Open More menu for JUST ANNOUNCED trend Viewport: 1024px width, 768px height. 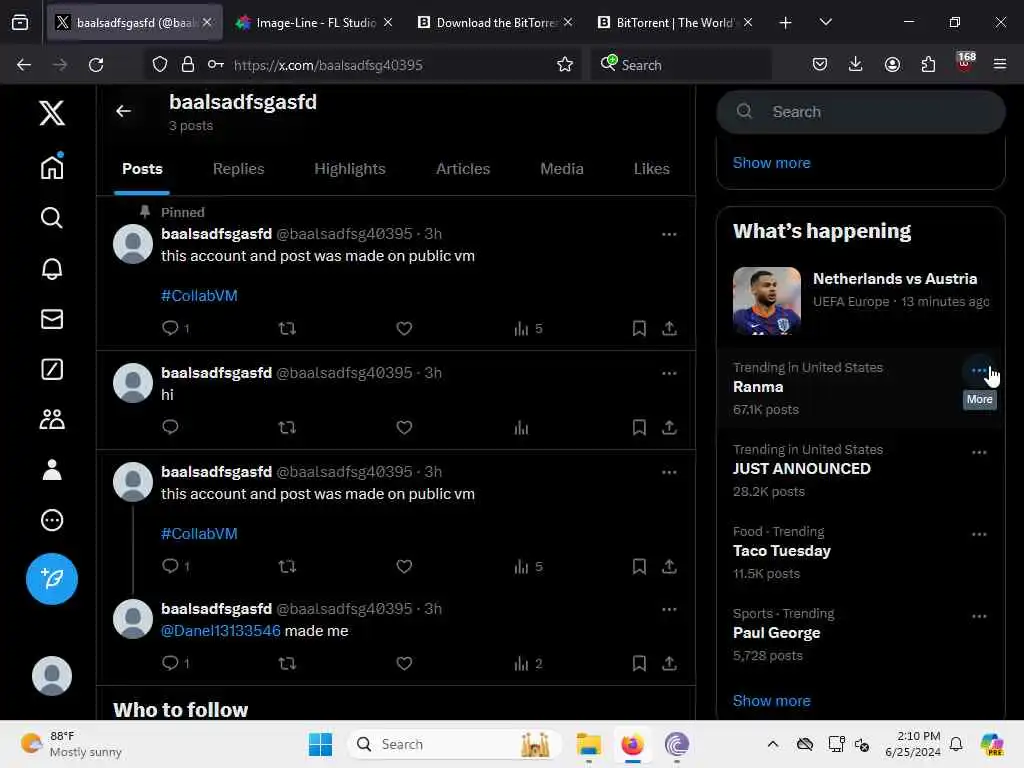tap(979, 452)
